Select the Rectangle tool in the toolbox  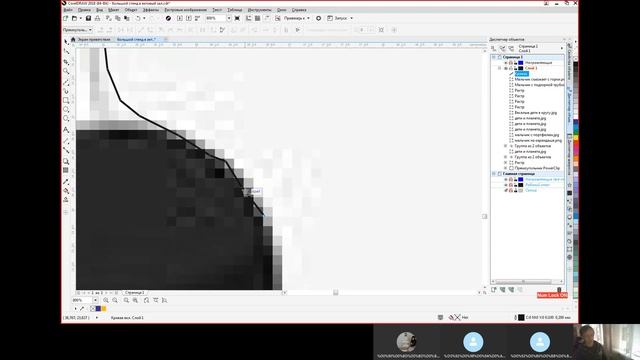[x=66, y=100]
